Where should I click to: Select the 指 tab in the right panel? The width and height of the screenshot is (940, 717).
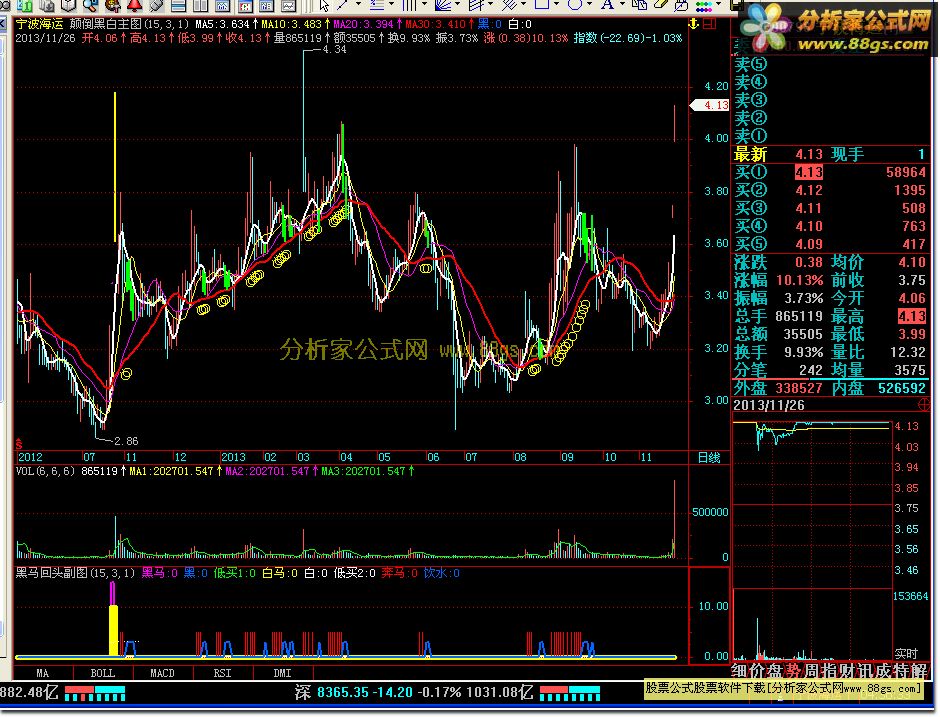coord(828,670)
